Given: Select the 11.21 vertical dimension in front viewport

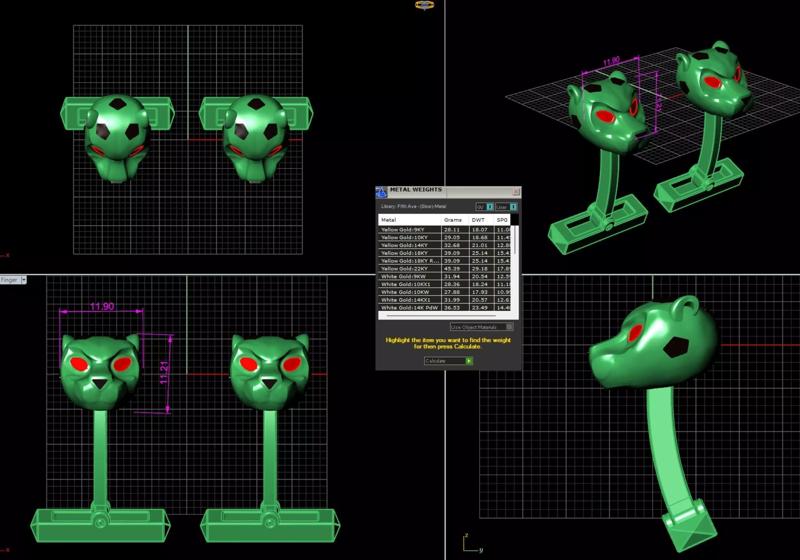Looking at the screenshot, I should pyautogui.click(x=164, y=372).
